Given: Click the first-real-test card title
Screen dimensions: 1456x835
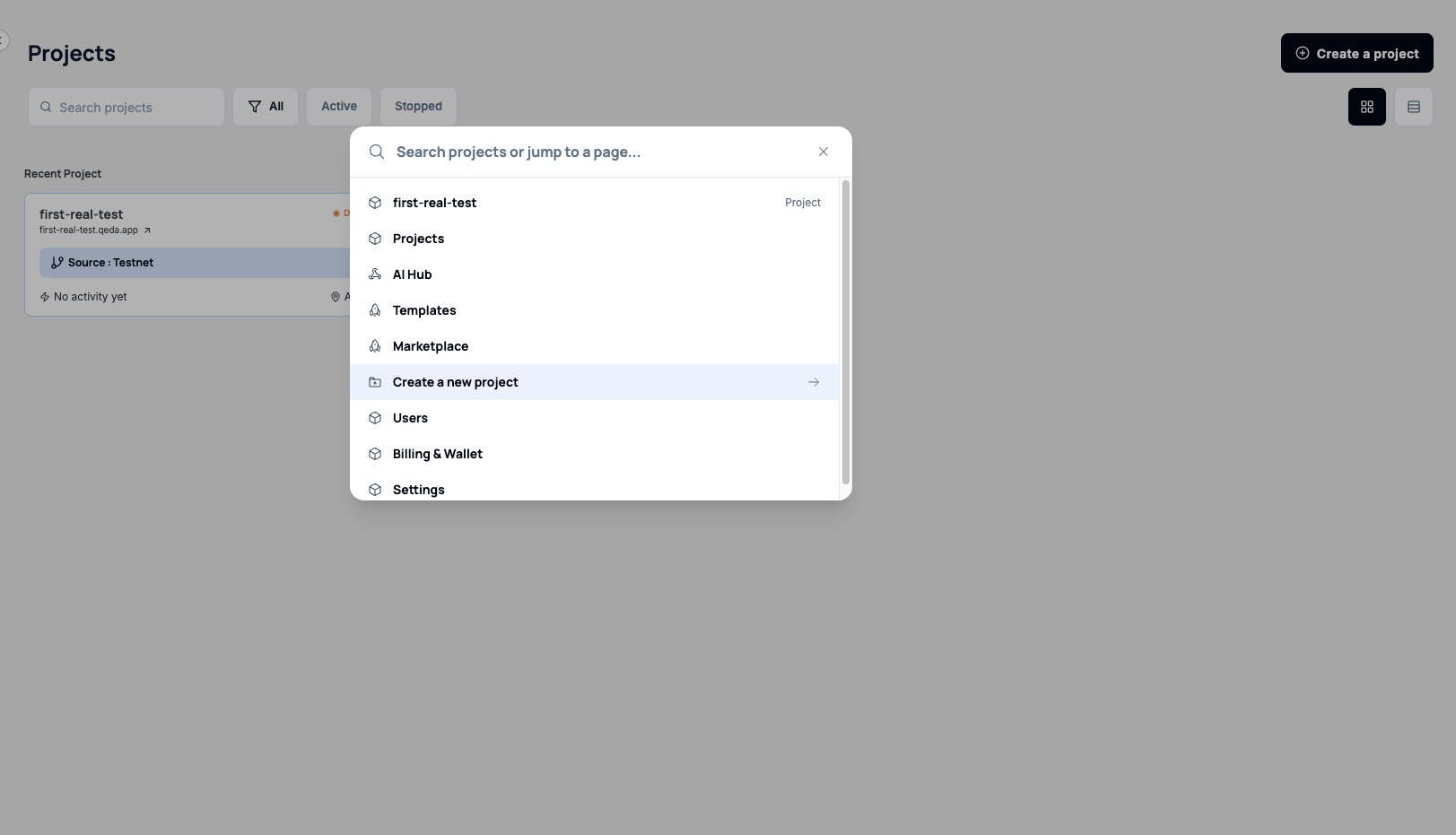Looking at the screenshot, I should point(82,214).
